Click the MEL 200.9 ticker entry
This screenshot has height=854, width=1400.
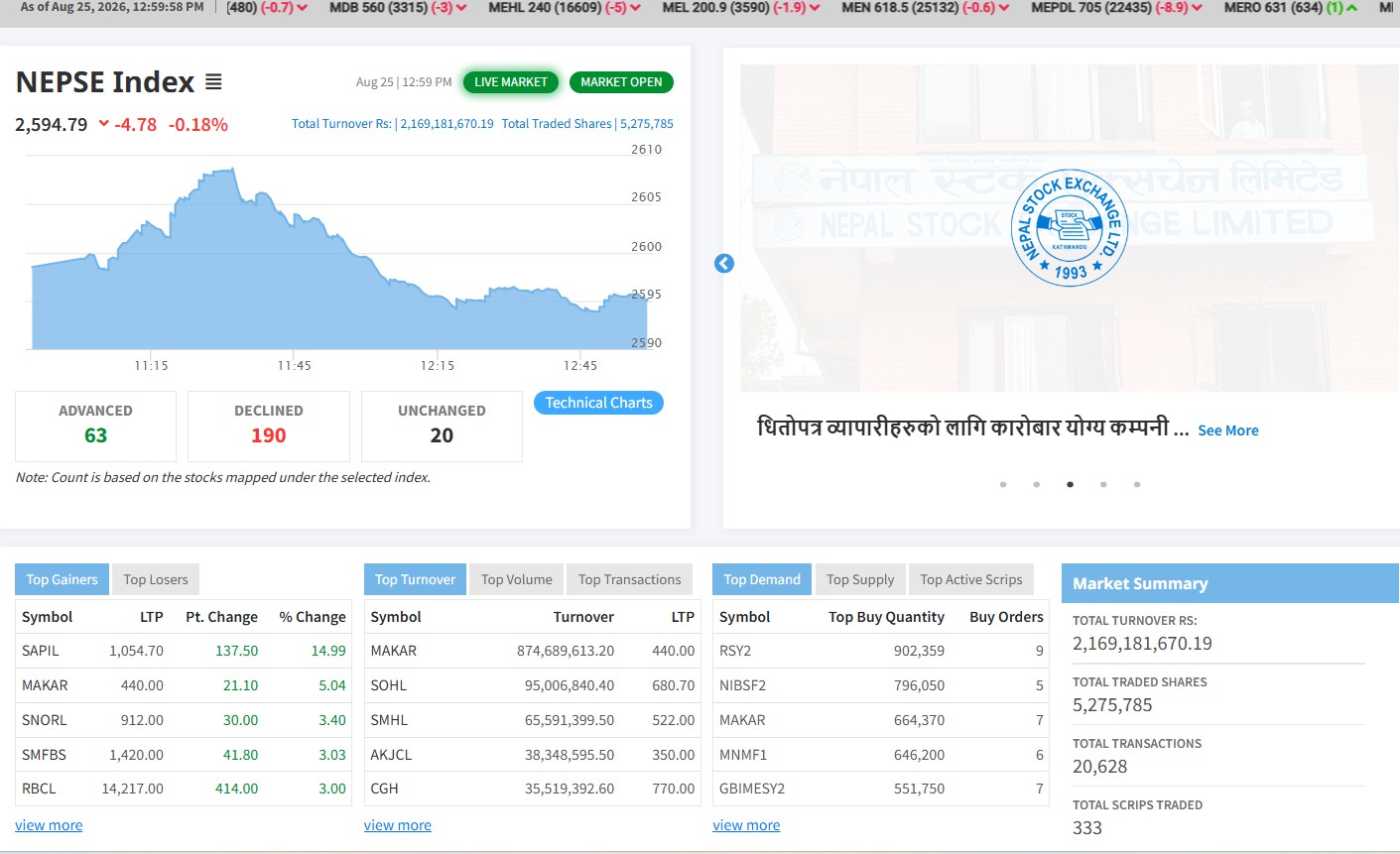point(741,8)
